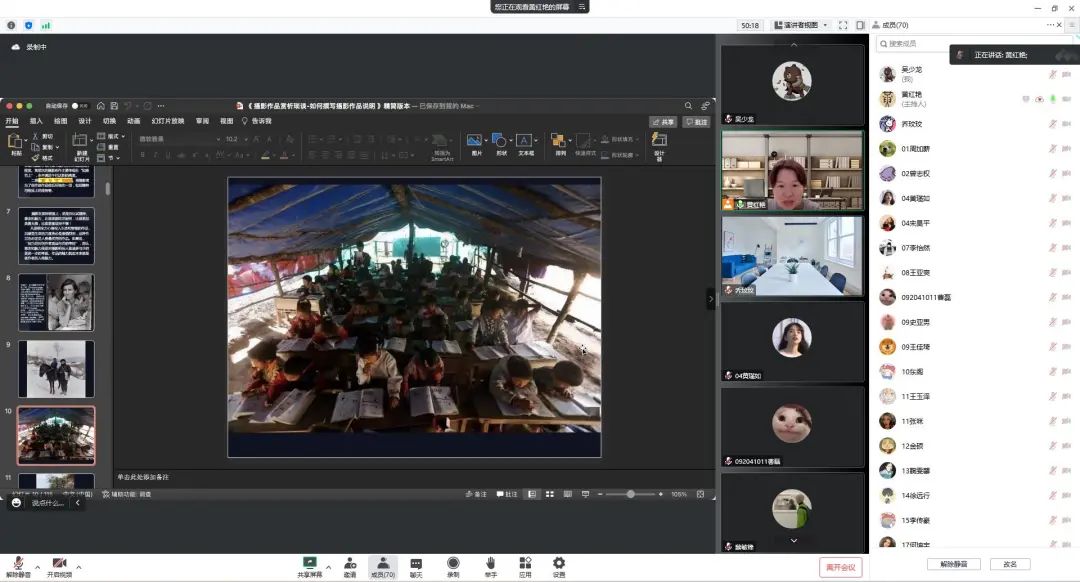The width and height of the screenshot is (1080, 582).
Task: Turn on camera with 开启视频
Action: [60, 566]
